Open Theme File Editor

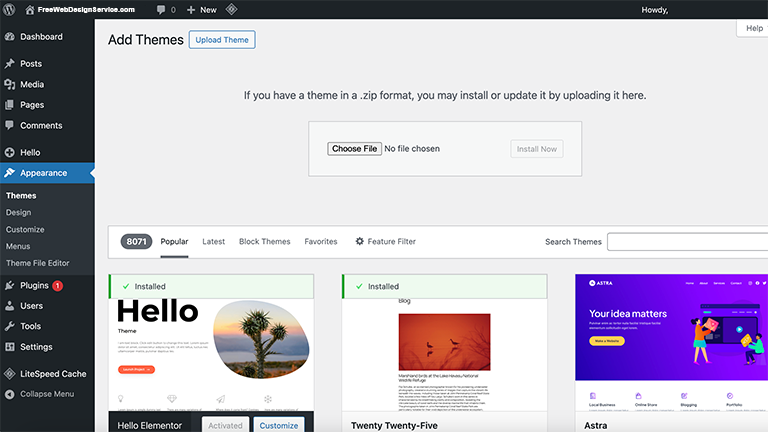38,263
